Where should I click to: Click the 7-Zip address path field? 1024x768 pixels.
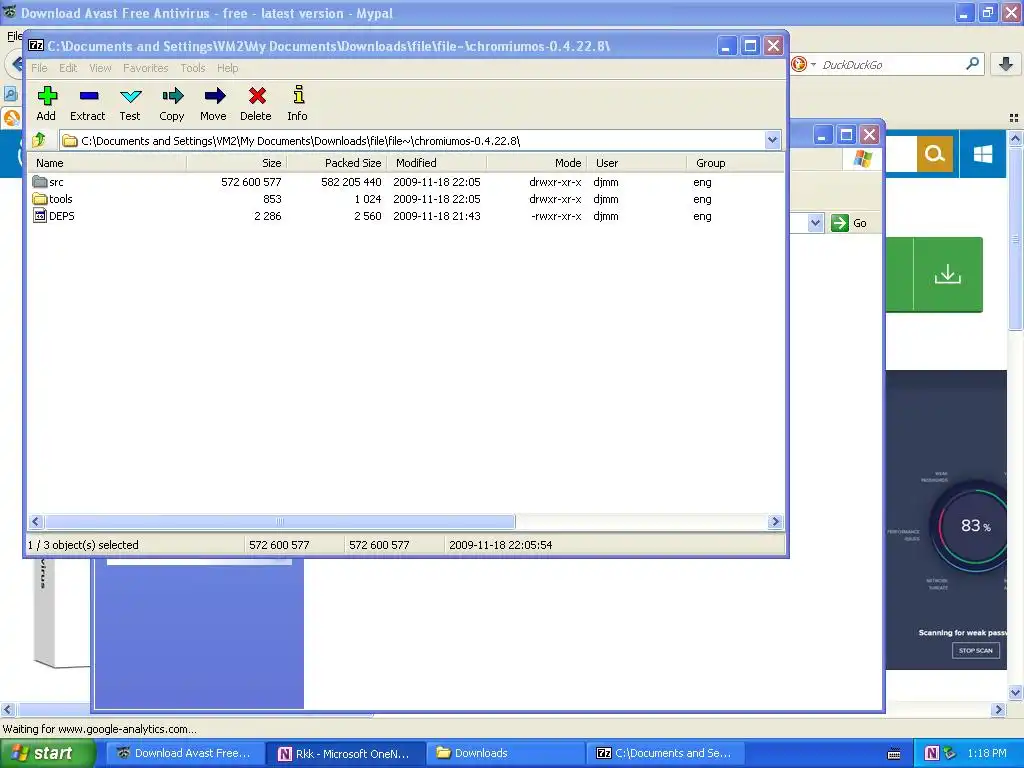point(413,140)
